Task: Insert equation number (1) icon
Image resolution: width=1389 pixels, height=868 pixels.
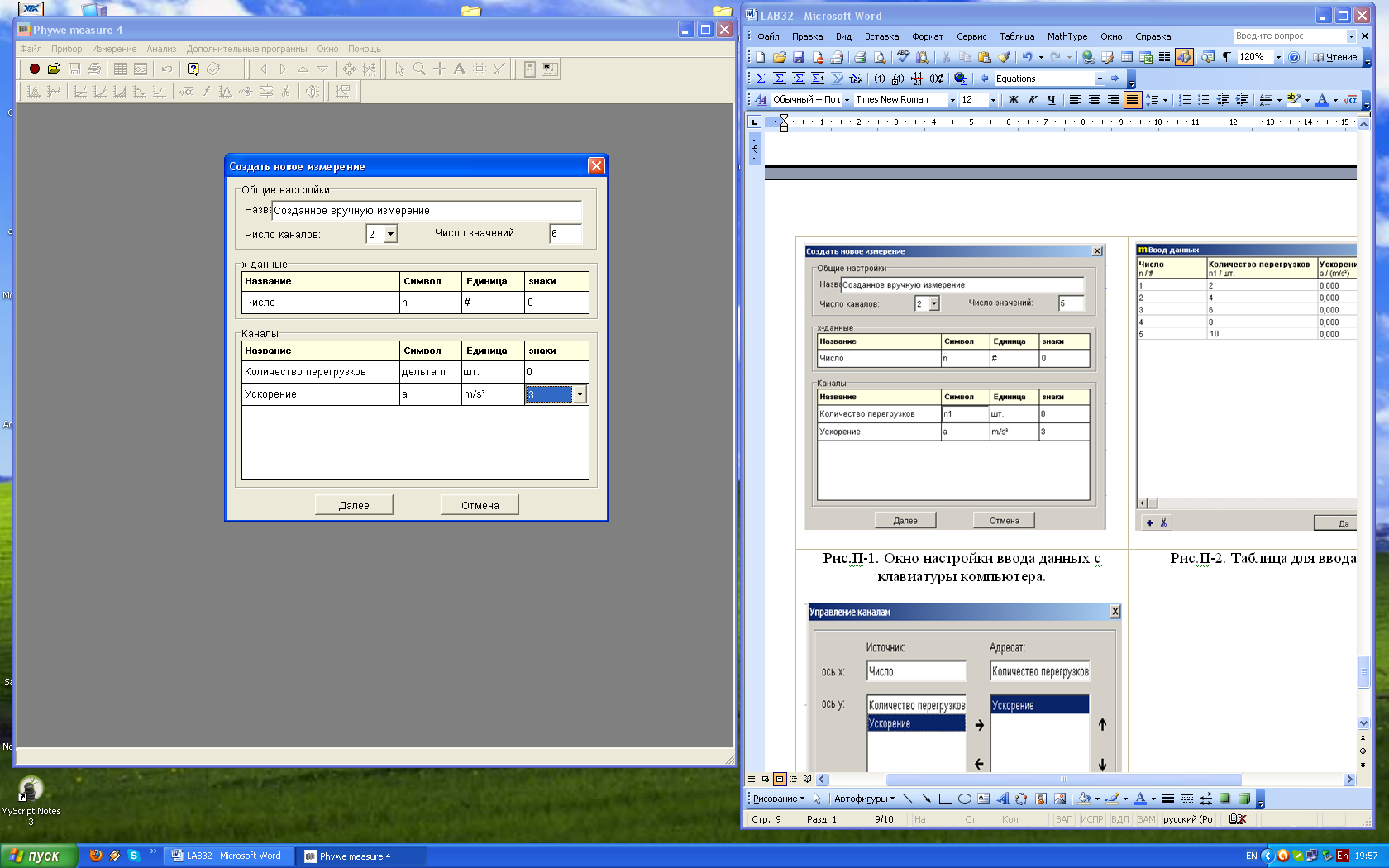Action: pyautogui.click(x=880, y=79)
